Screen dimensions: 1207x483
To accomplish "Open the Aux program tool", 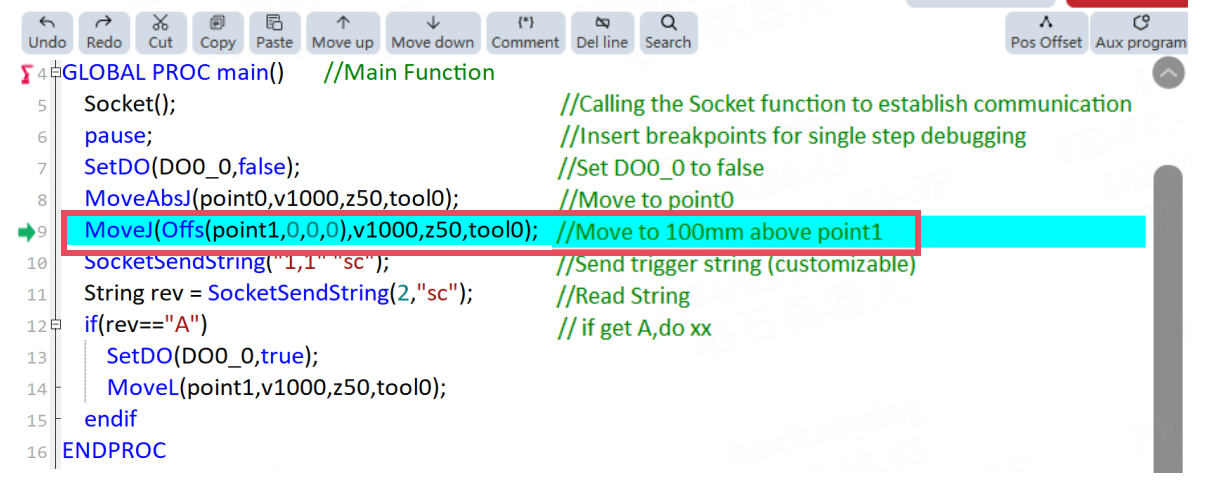I will [1139, 32].
